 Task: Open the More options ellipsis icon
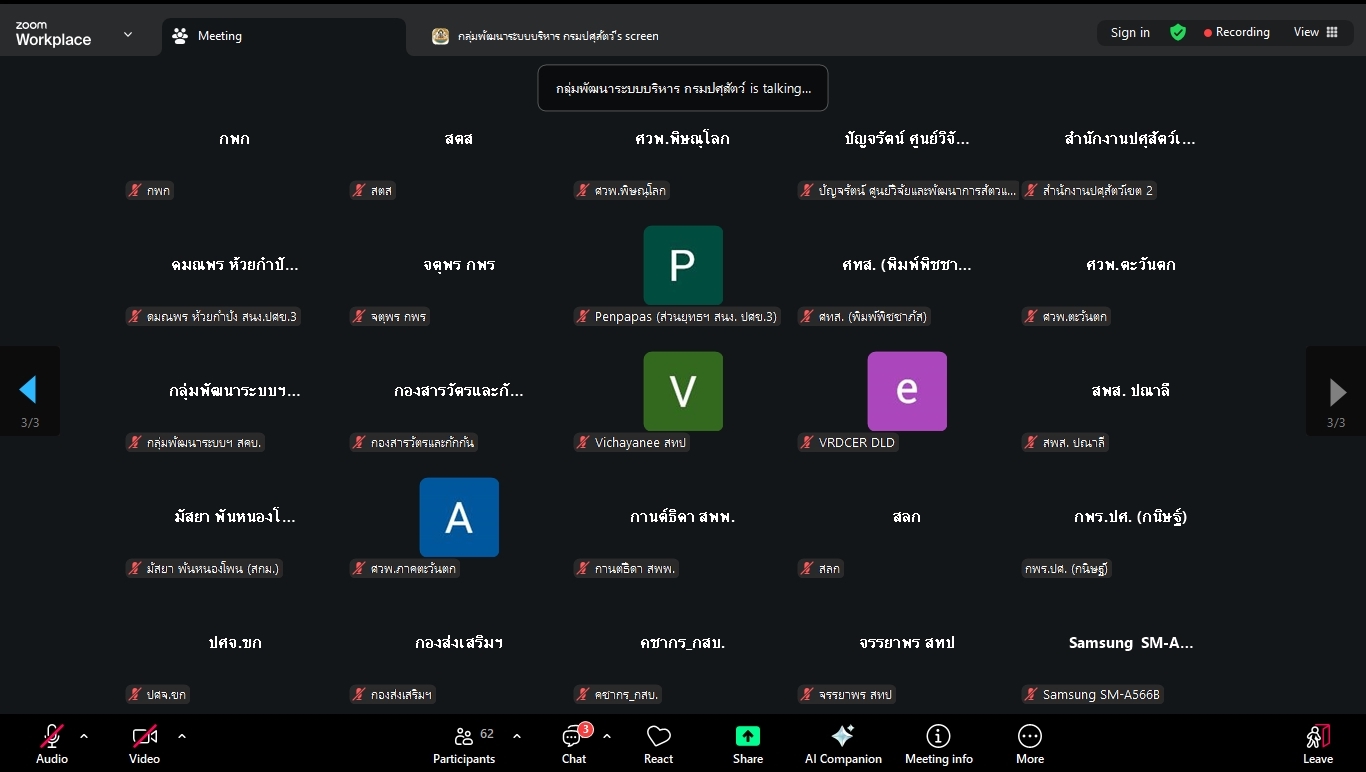[1029, 737]
